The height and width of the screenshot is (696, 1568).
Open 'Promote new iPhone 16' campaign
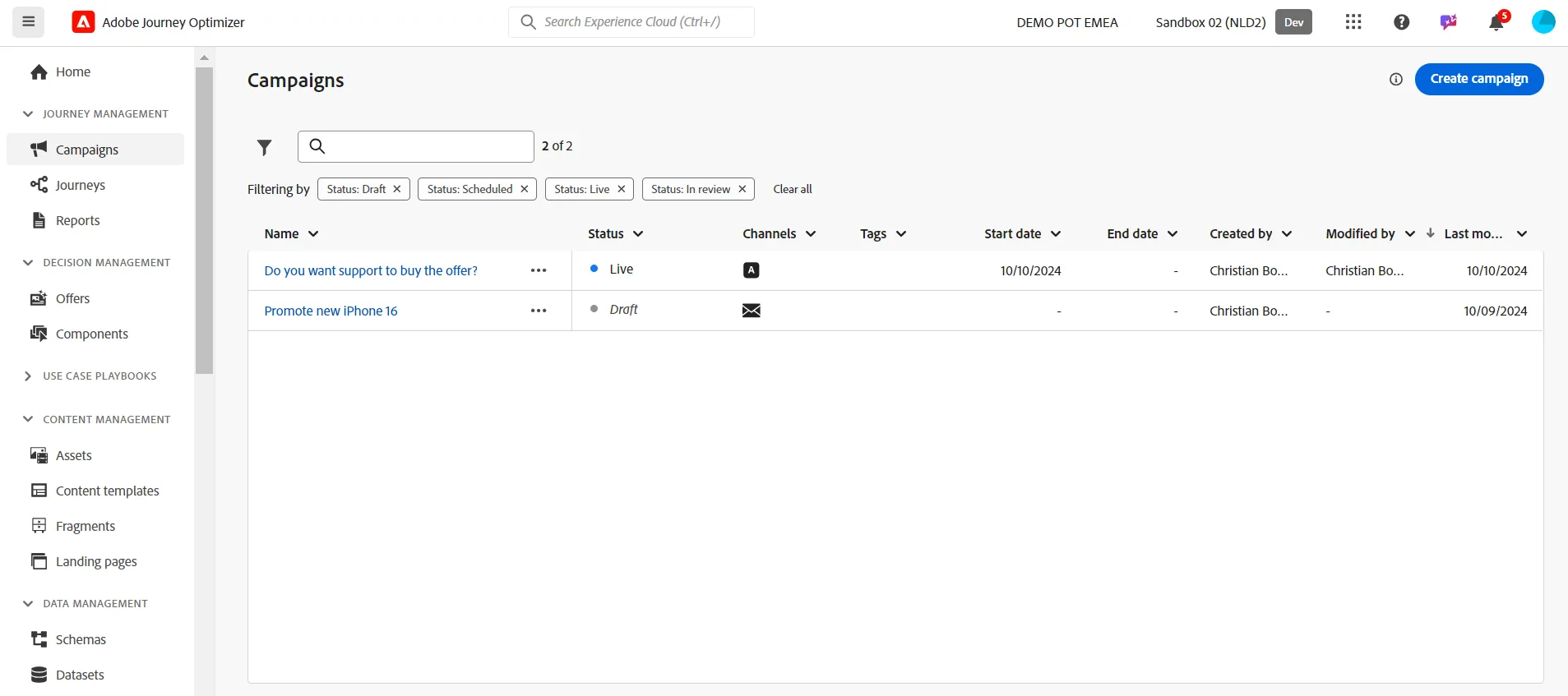[x=331, y=311]
